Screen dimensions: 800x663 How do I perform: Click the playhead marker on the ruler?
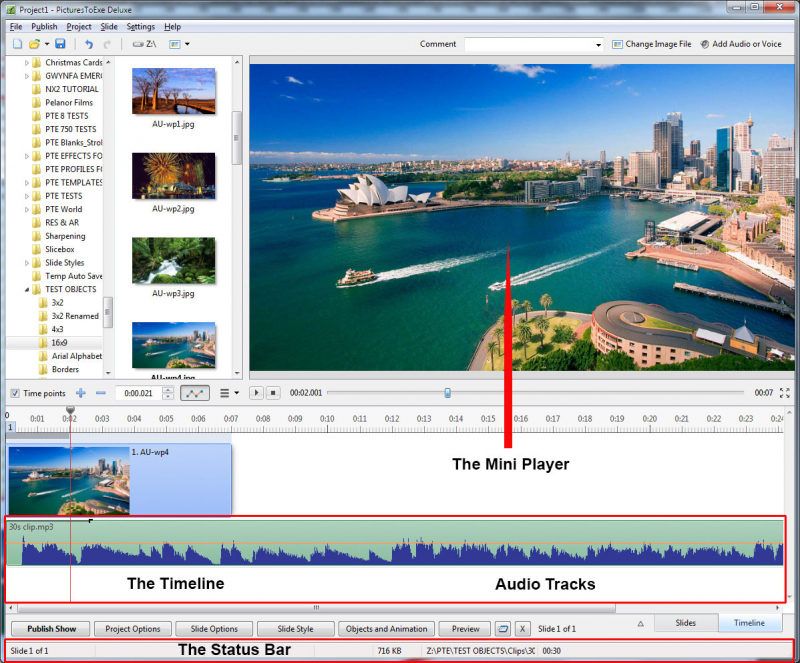point(70,410)
